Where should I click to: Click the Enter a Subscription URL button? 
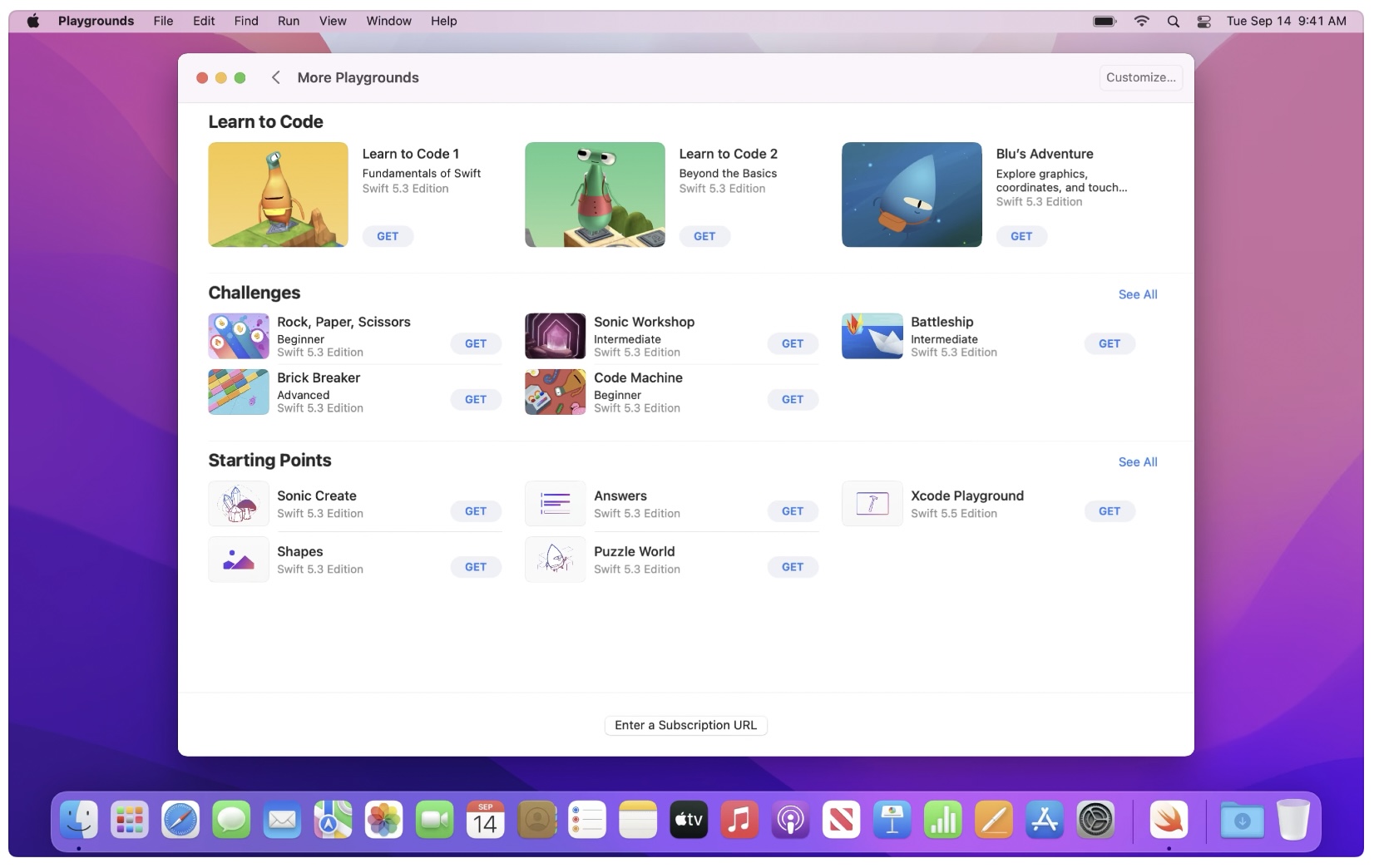tap(685, 725)
